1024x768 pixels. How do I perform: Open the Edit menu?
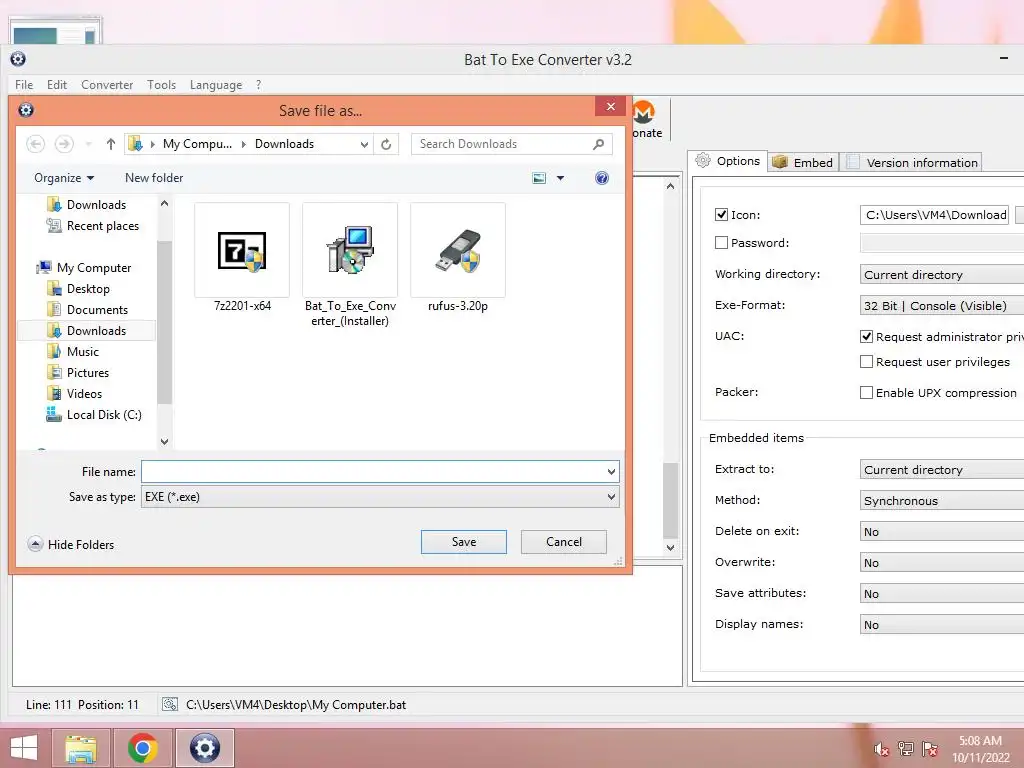click(57, 85)
